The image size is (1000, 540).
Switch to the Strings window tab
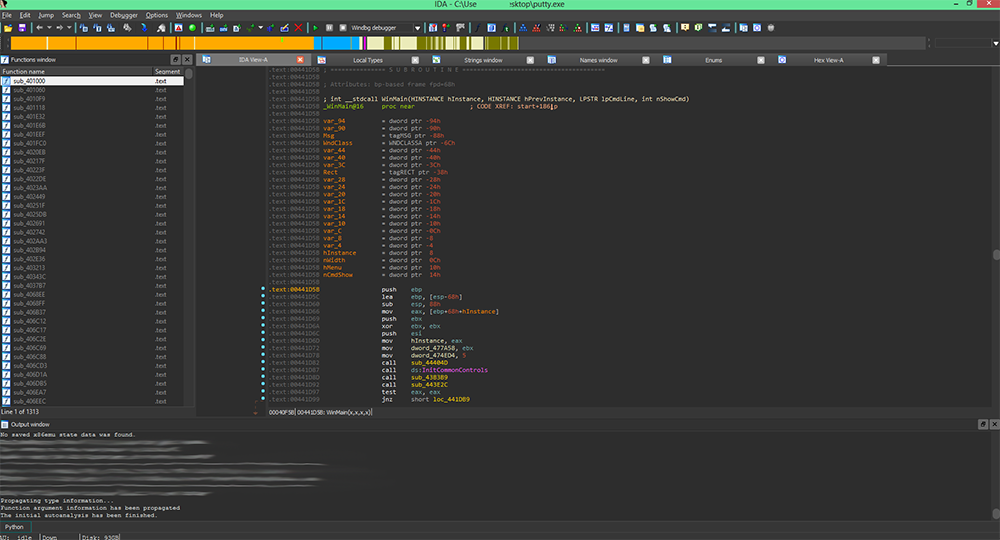pos(484,61)
